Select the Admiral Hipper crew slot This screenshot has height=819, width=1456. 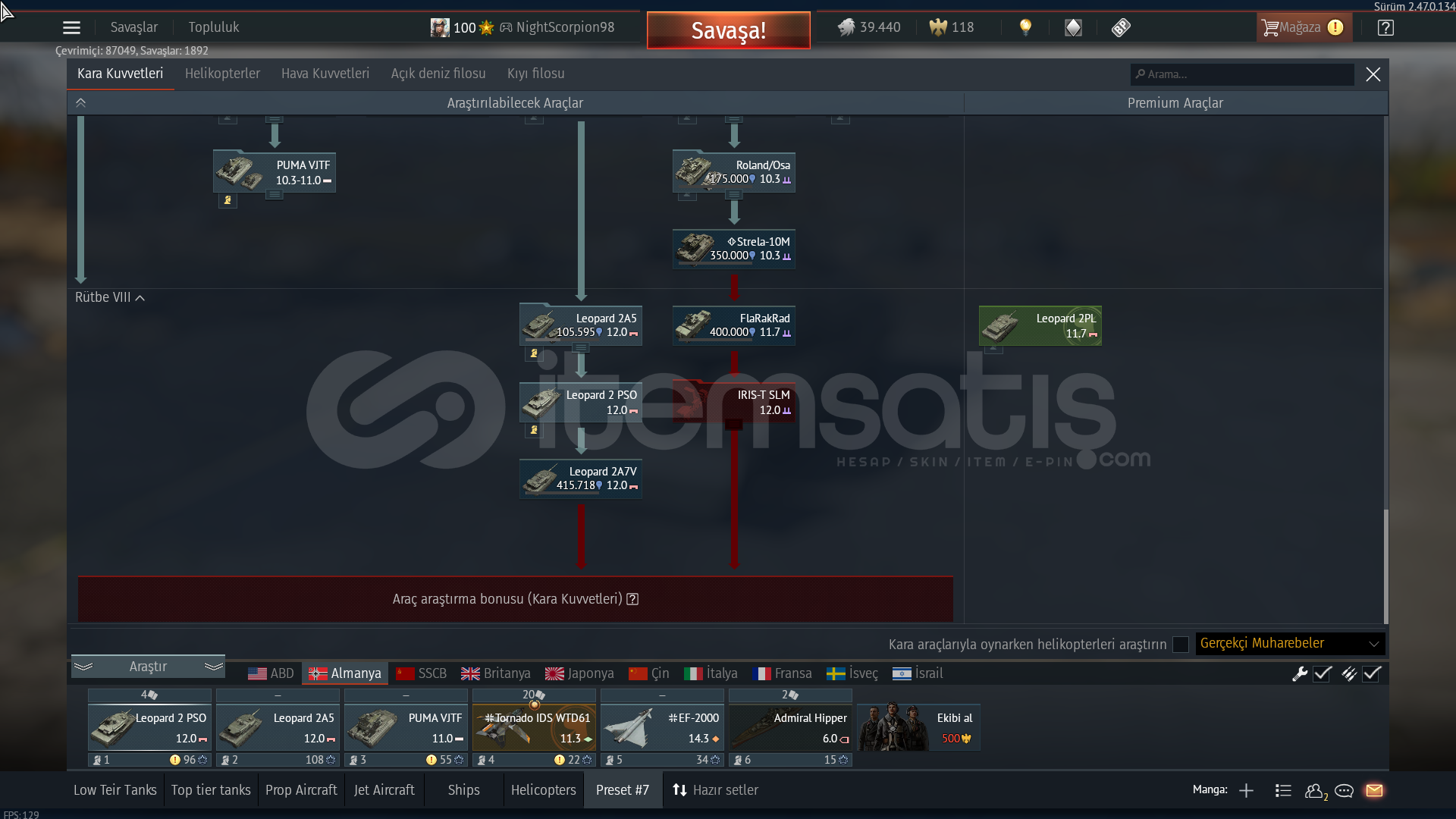tap(790, 727)
